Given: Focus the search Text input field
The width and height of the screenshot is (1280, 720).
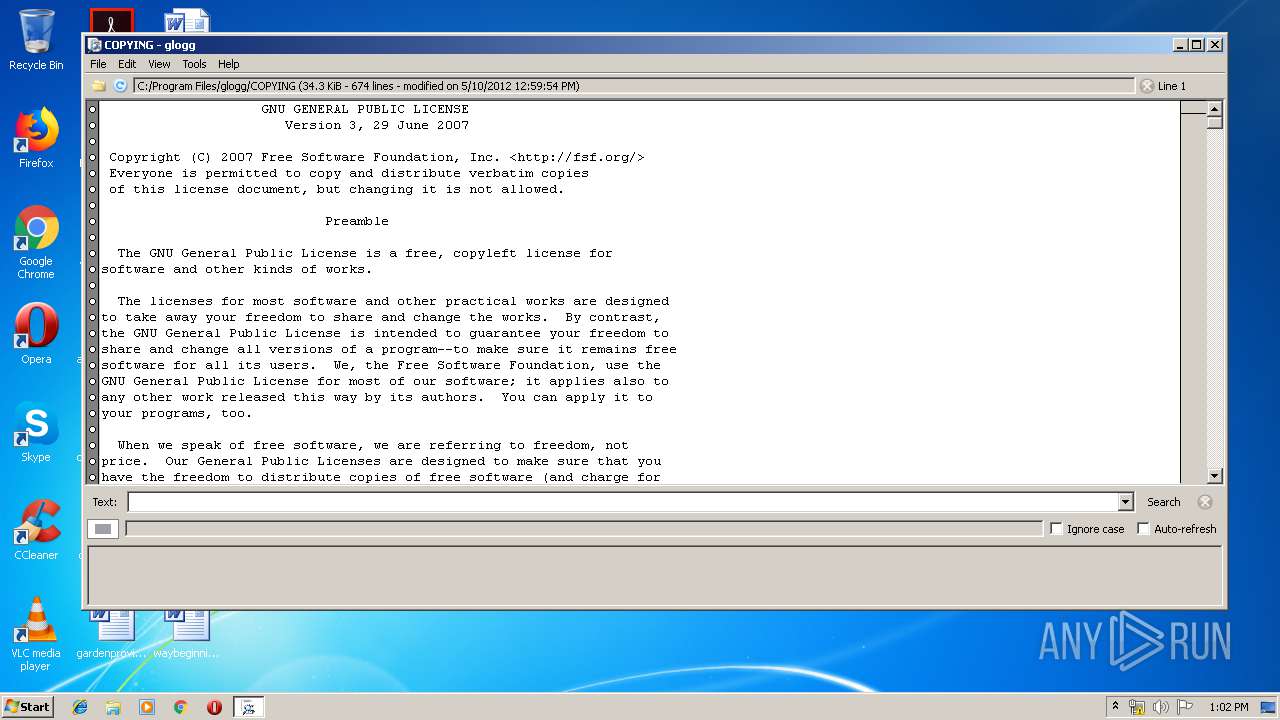Looking at the screenshot, I should pyautogui.click(x=622, y=502).
